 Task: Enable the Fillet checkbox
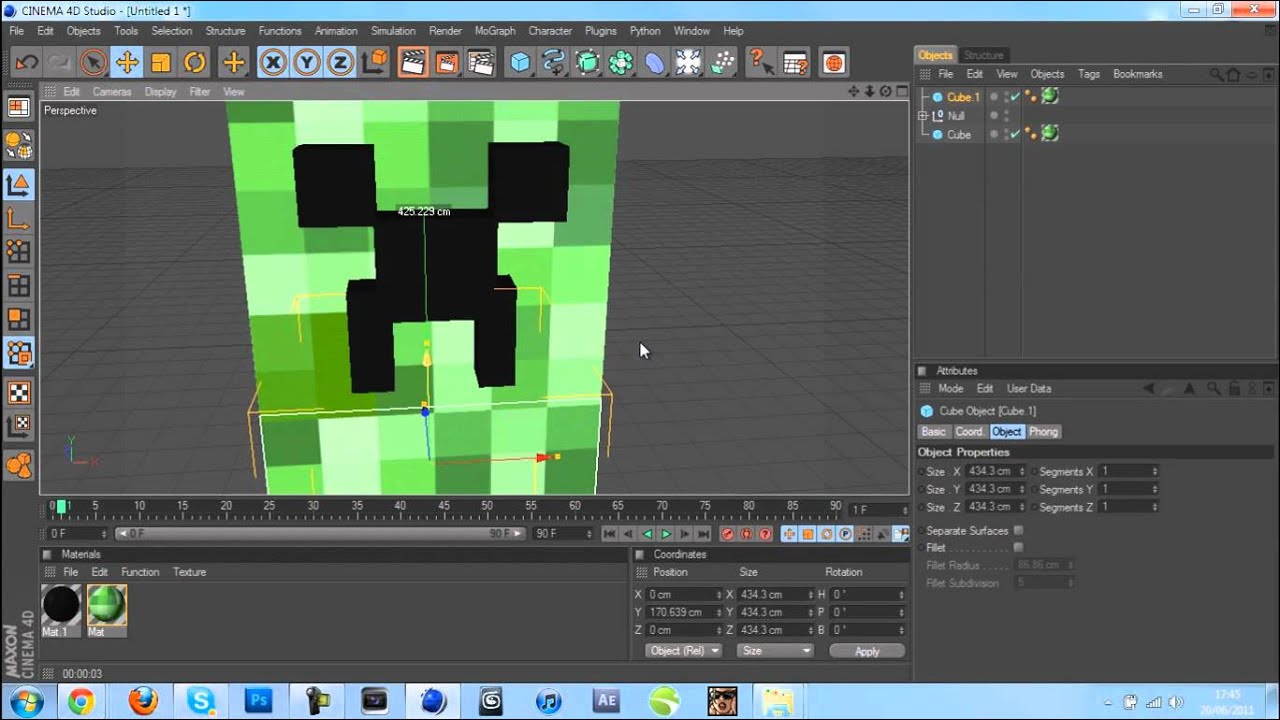coord(1018,548)
